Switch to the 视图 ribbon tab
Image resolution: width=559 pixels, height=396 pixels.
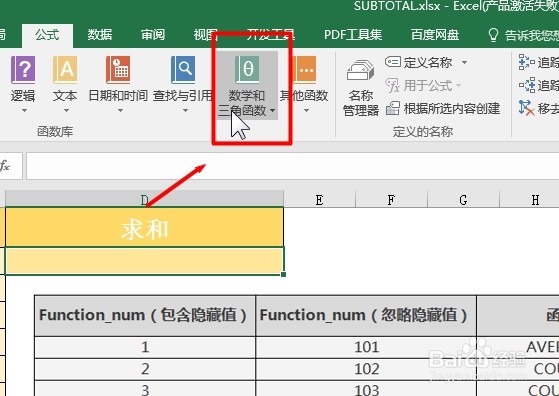click(205, 35)
